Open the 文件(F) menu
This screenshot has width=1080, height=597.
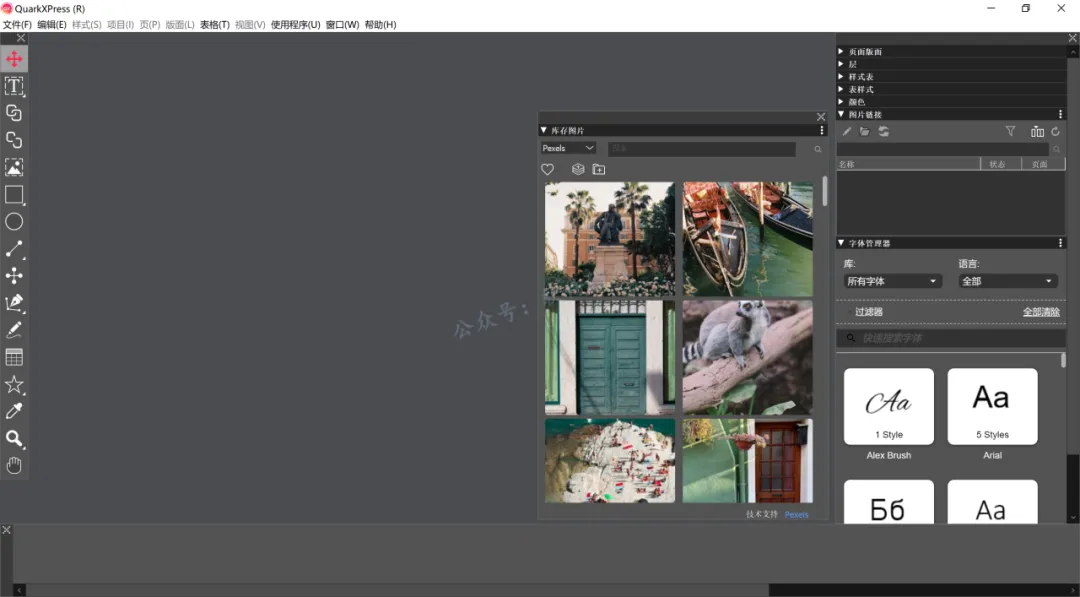pyautogui.click(x=17, y=25)
